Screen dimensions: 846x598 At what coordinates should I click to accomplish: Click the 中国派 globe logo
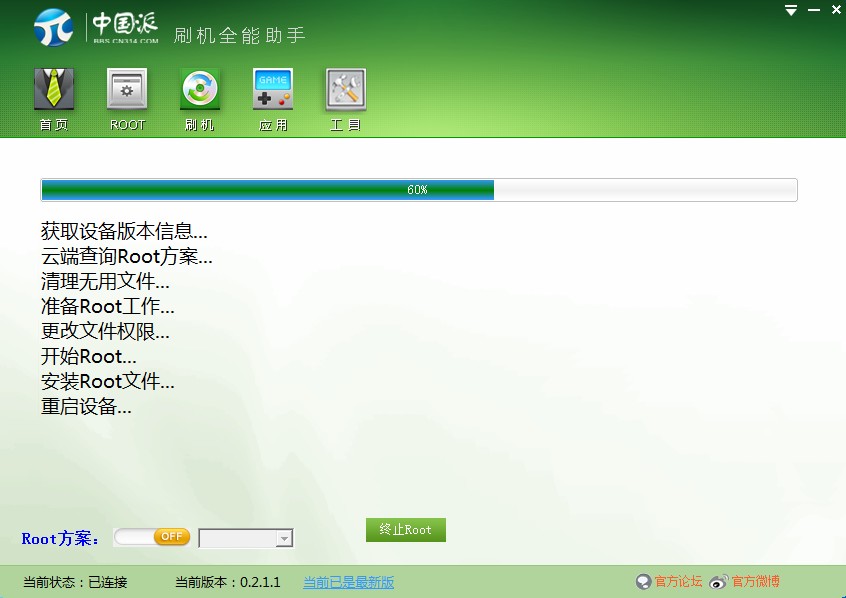pos(53,27)
